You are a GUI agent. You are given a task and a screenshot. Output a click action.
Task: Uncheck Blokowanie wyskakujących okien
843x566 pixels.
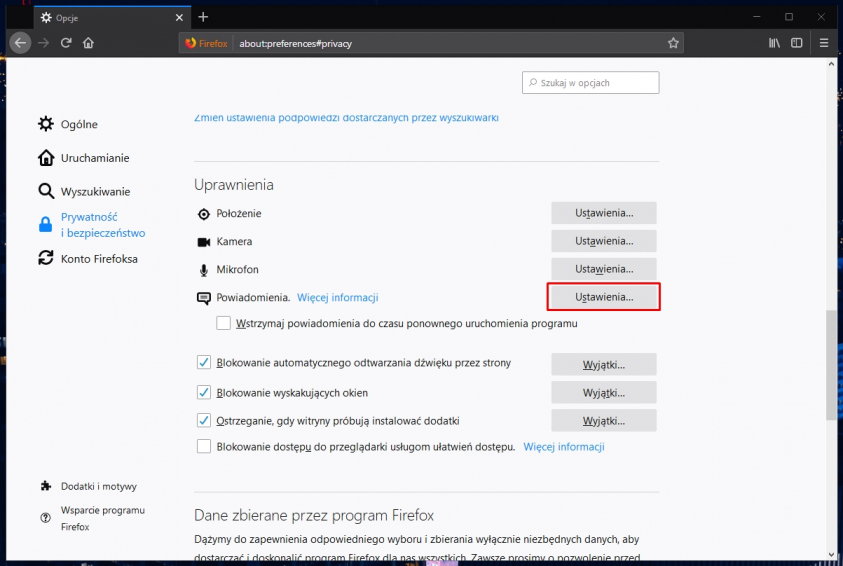(204, 392)
